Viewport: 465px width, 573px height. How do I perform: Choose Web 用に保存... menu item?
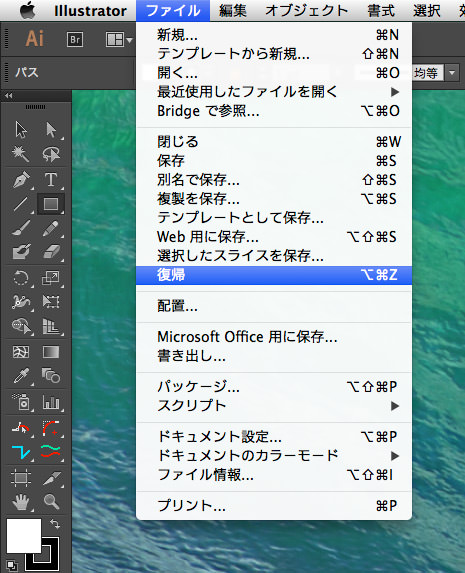(274, 237)
